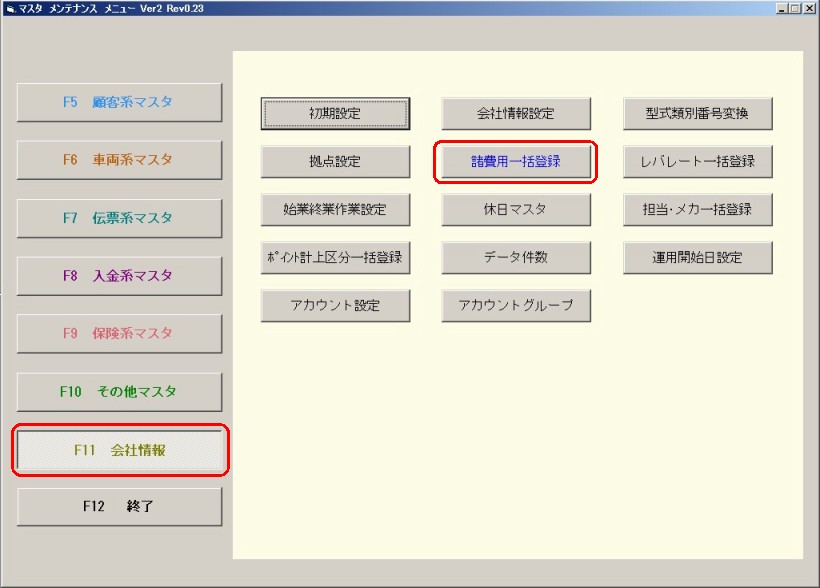This screenshot has height=588, width=820.
Task: Click レバレート一括登録
Action: coord(697,162)
